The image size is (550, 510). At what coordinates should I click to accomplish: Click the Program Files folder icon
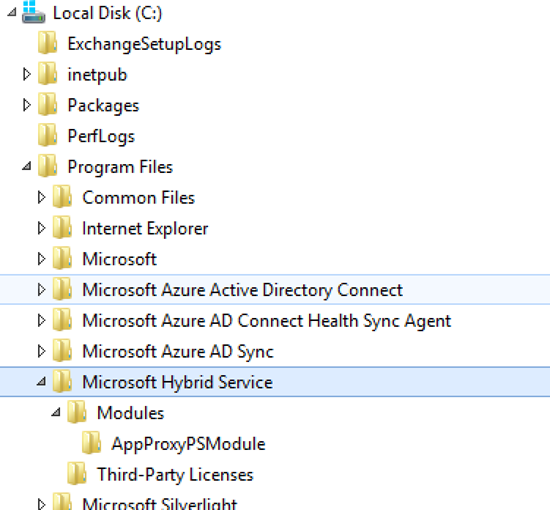click(x=47, y=166)
